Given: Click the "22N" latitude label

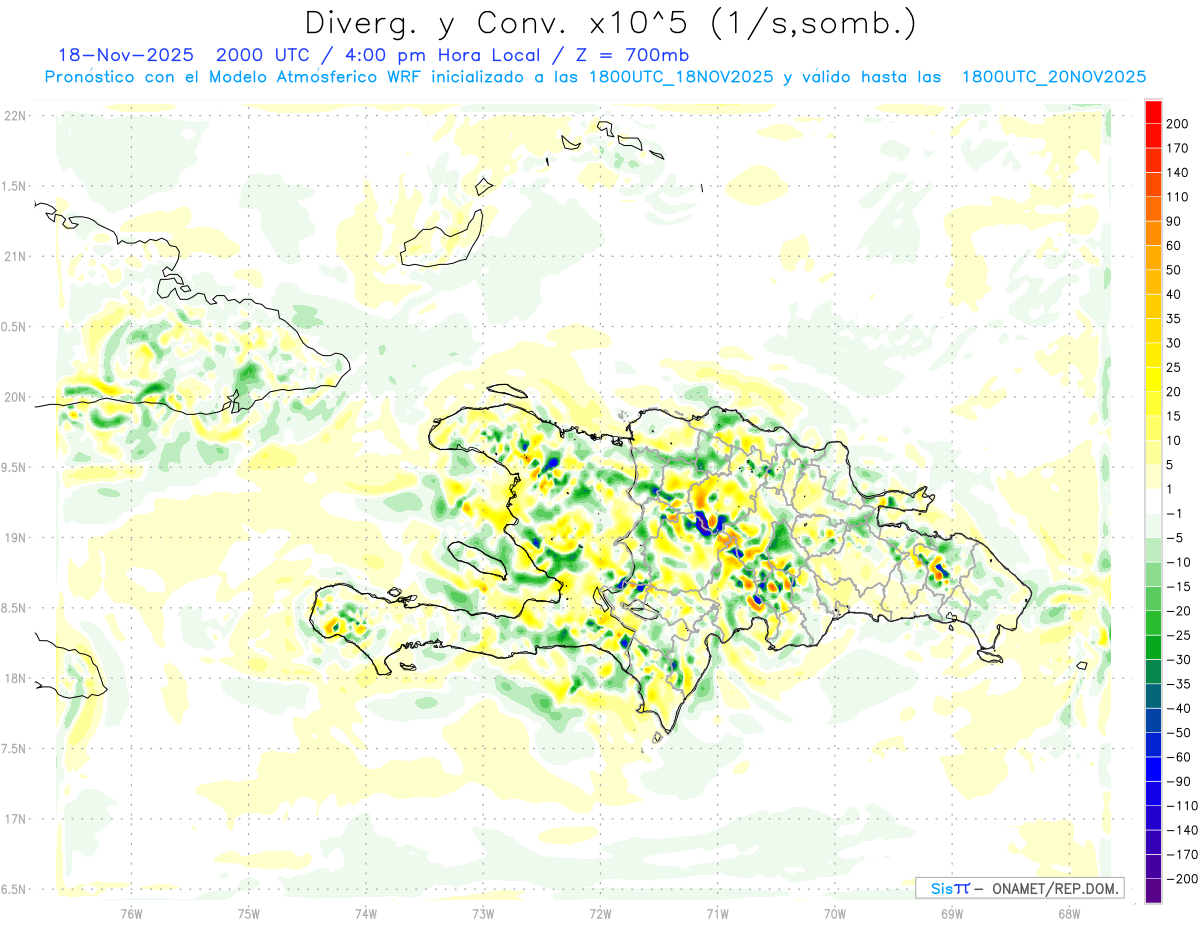Looking at the screenshot, I should (15, 116).
